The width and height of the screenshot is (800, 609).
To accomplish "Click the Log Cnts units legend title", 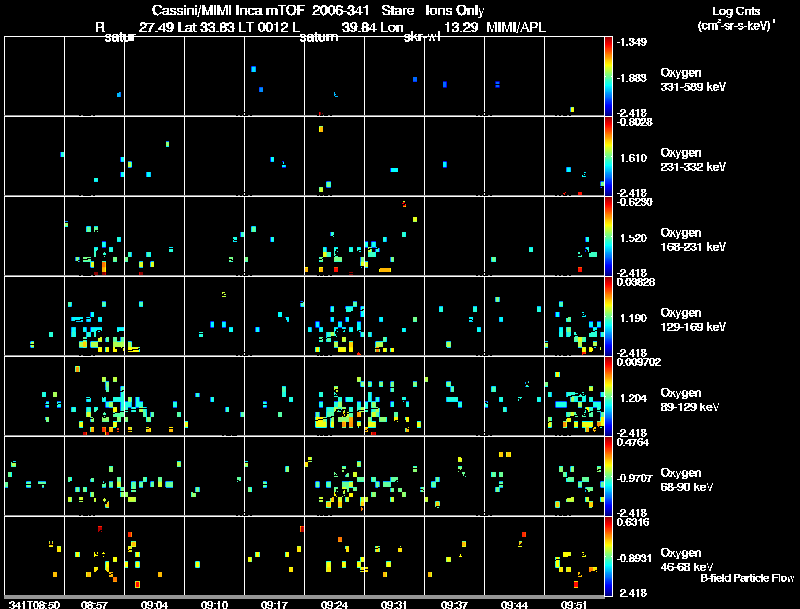I will pyautogui.click(x=736, y=18).
